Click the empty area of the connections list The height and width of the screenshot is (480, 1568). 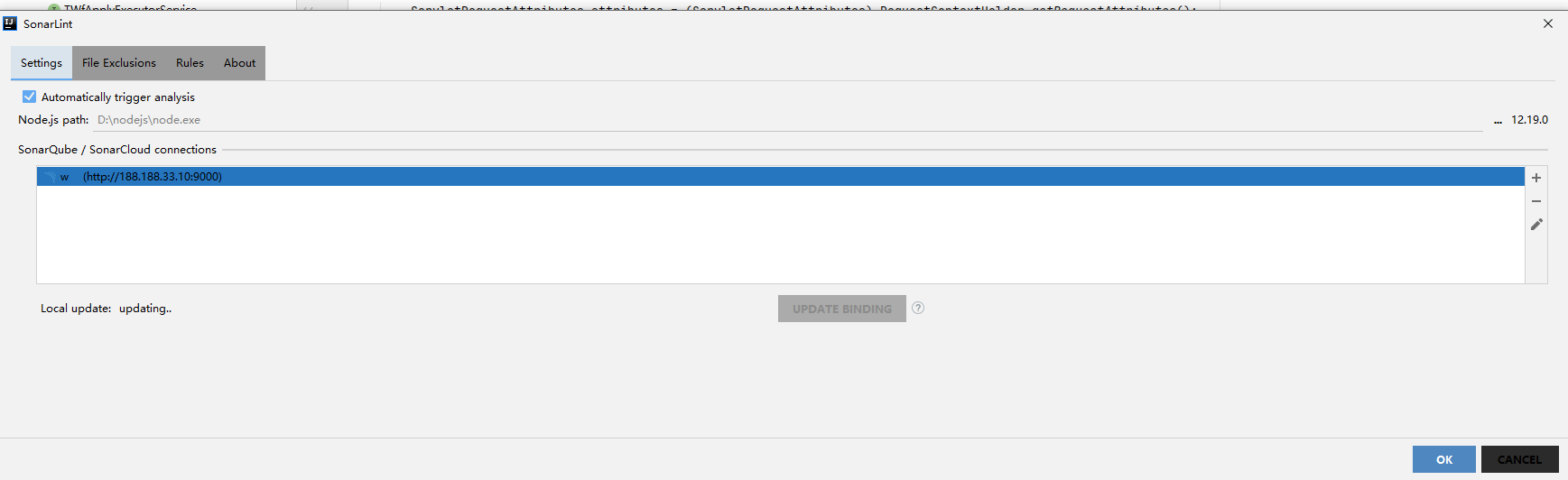pyautogui.click(x=780, y=235)
